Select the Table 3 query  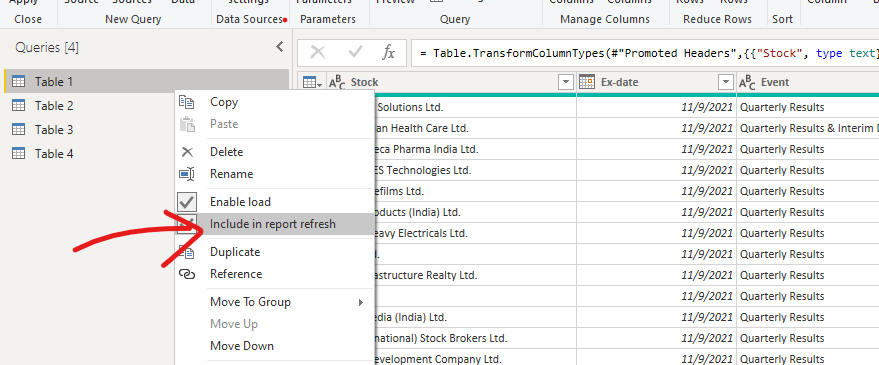coord(54,130)
